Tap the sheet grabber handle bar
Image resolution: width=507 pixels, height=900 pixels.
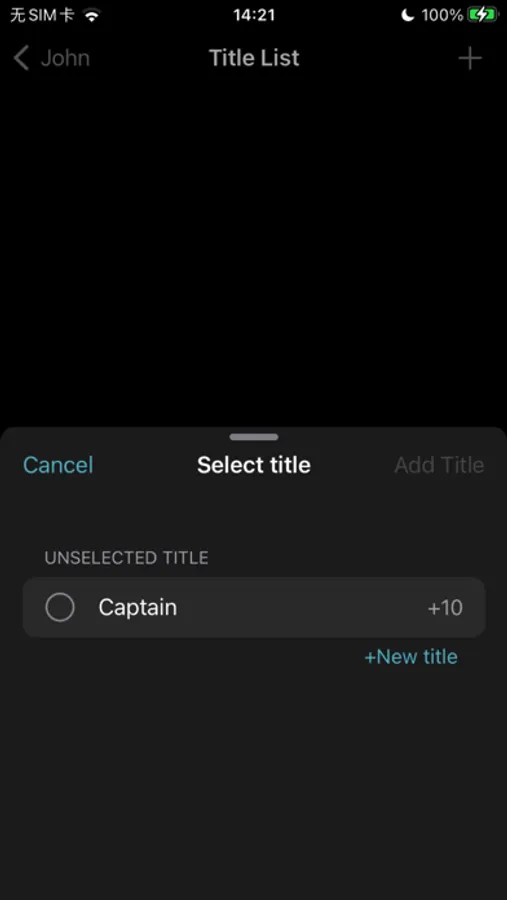(x=254, y=437)
